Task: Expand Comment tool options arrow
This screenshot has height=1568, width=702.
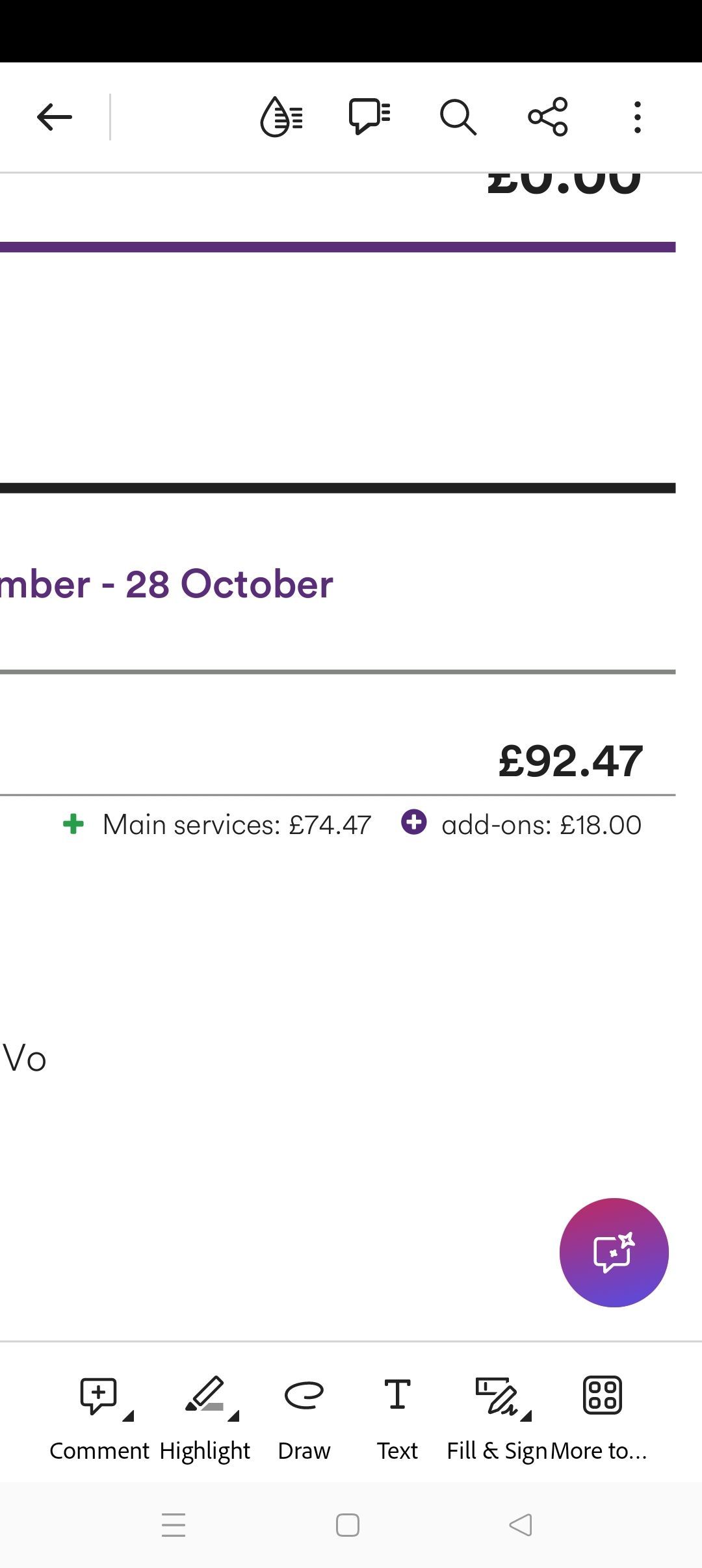Action: tap(128, 1415)
